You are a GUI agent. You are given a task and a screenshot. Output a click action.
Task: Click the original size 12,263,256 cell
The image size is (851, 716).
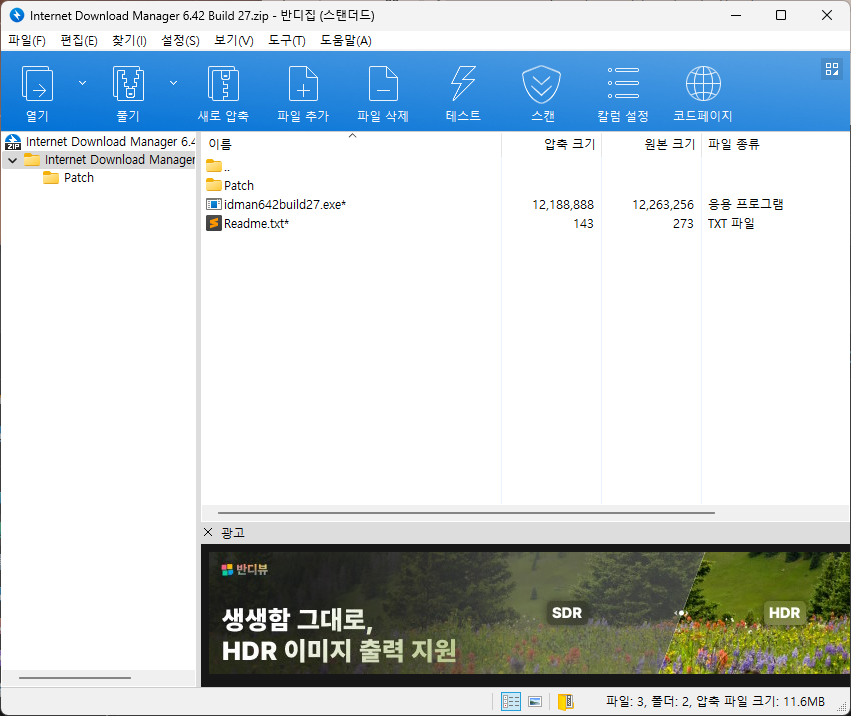tap(663, 205)
